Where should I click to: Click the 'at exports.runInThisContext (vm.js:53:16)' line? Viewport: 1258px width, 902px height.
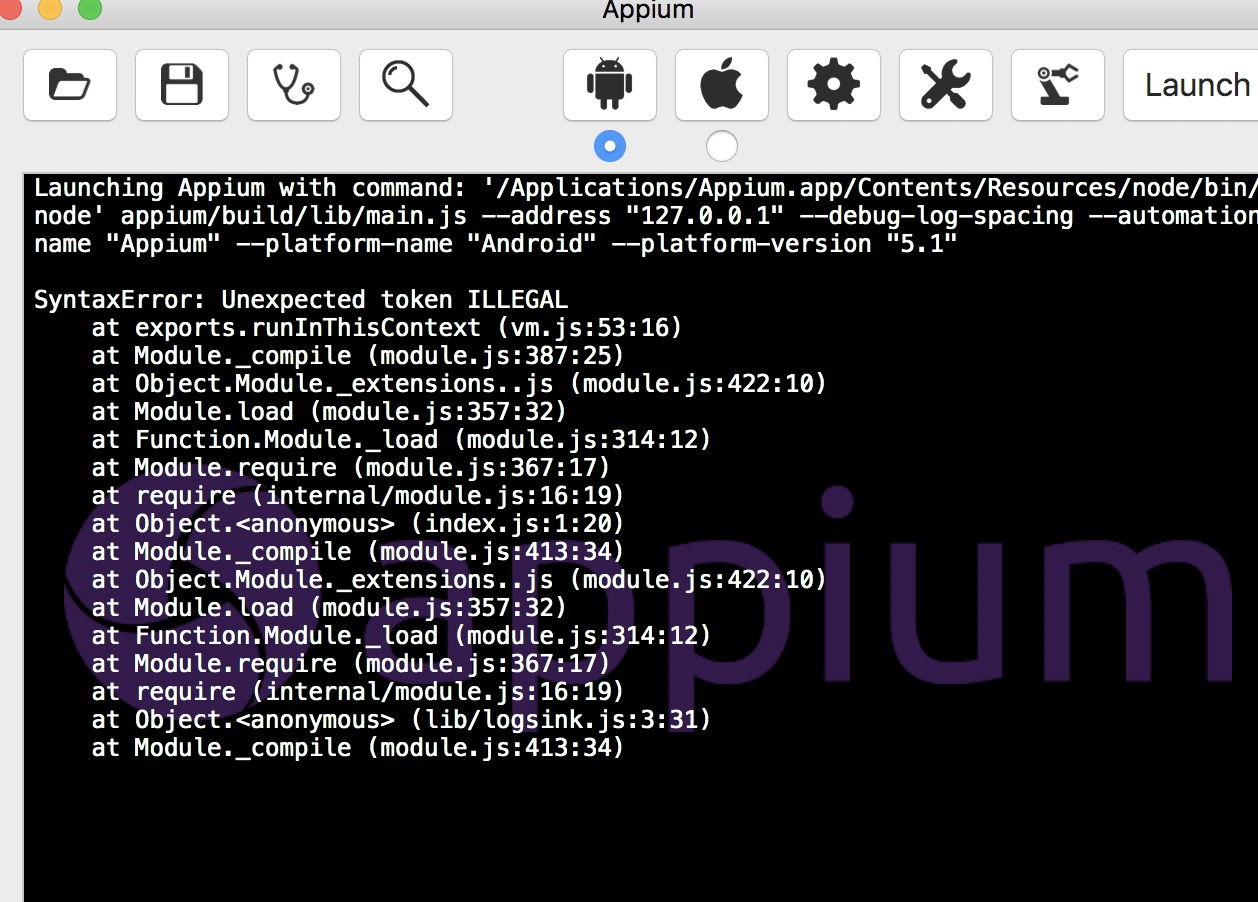[387, 328]
